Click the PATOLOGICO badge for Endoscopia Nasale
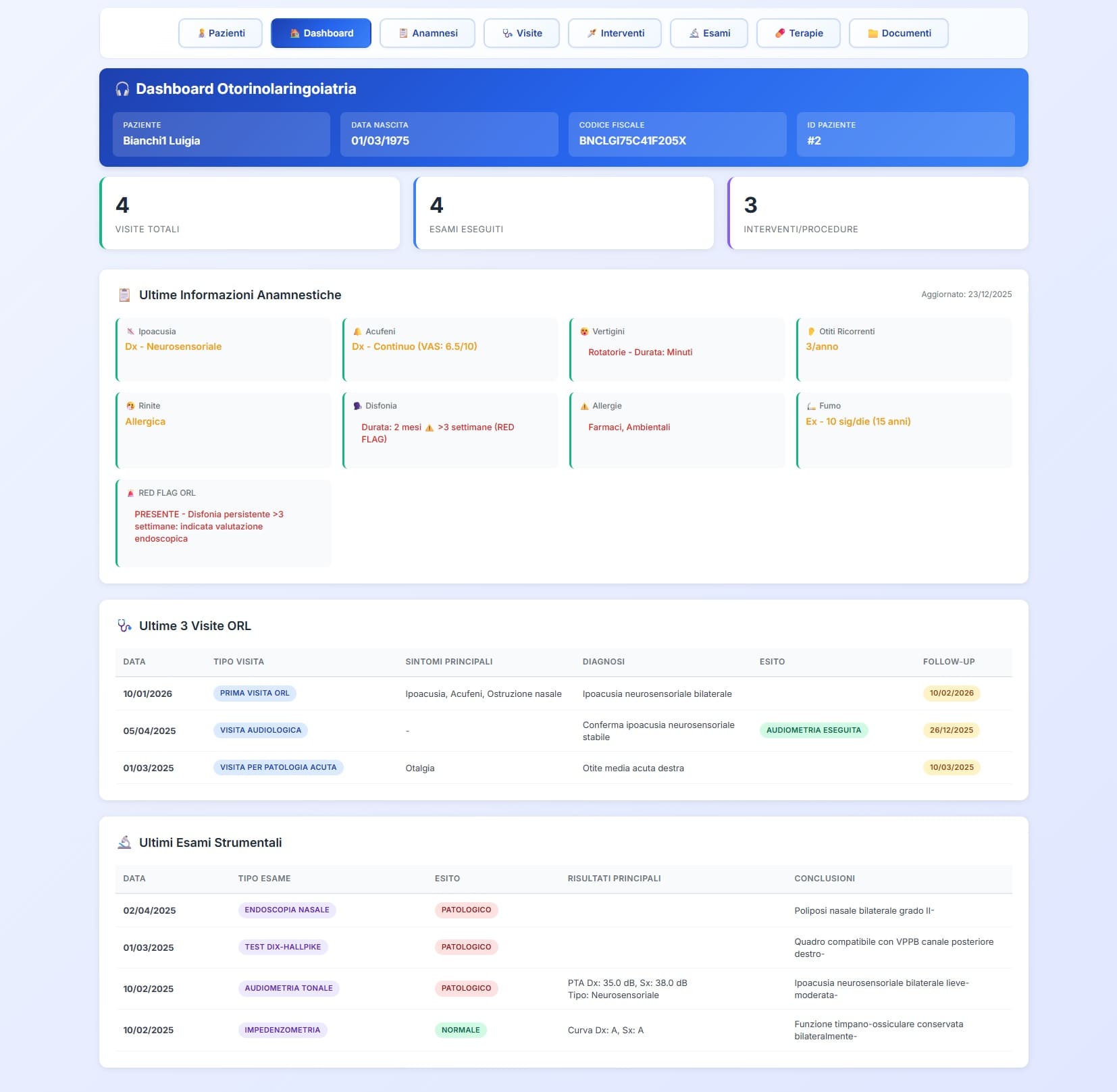1117x1092 pixels. [x=467, y=910]
